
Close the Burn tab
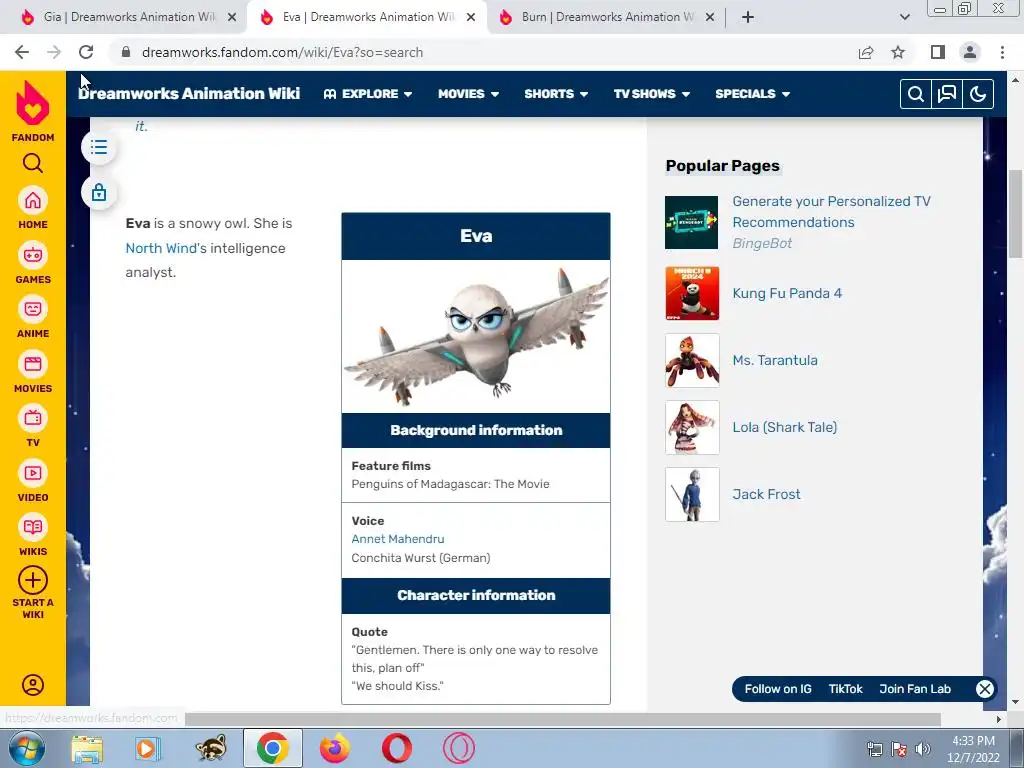[x=711, y=18]
